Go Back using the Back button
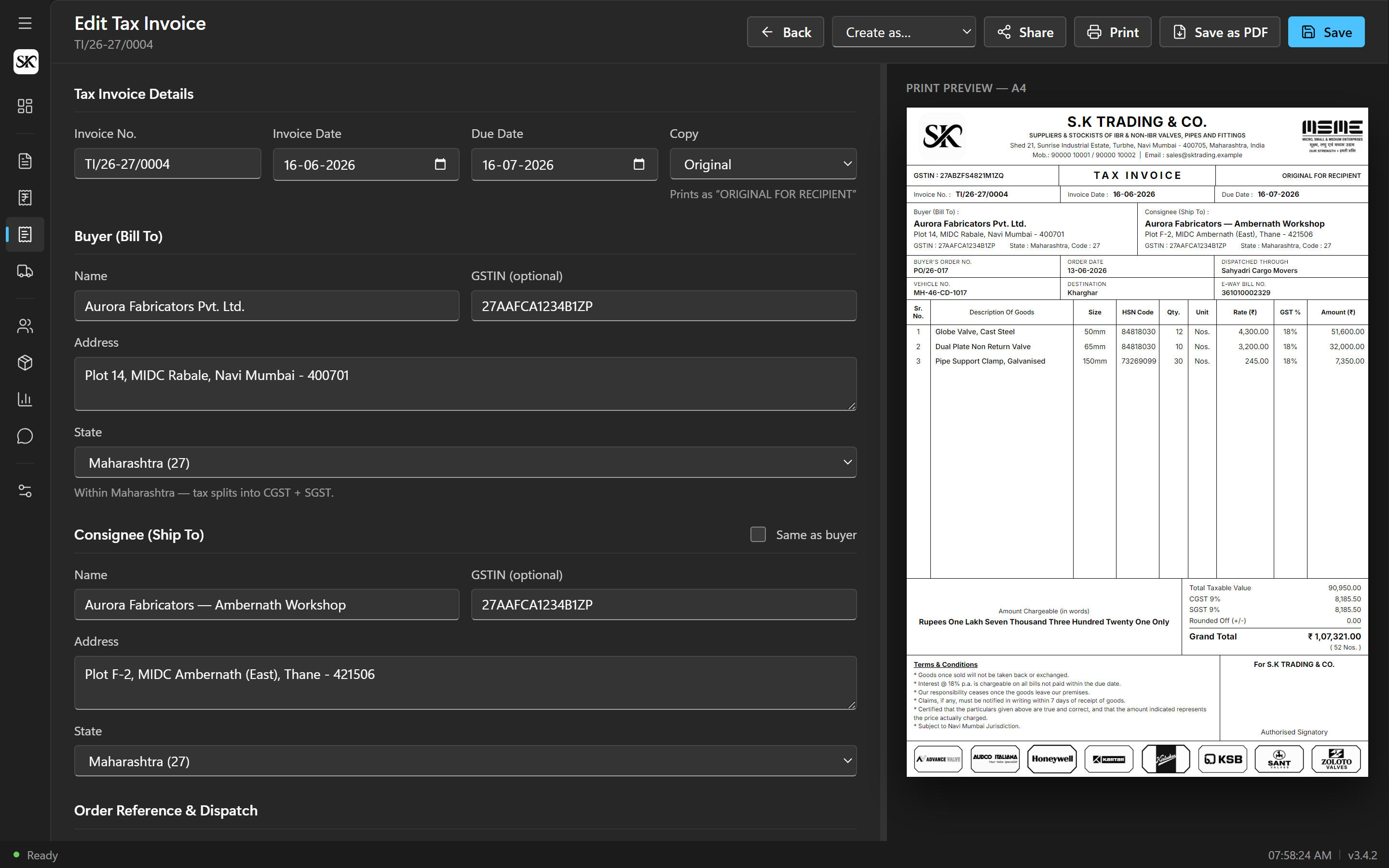Screen dimensions: 1389x868 pos(785,32)
